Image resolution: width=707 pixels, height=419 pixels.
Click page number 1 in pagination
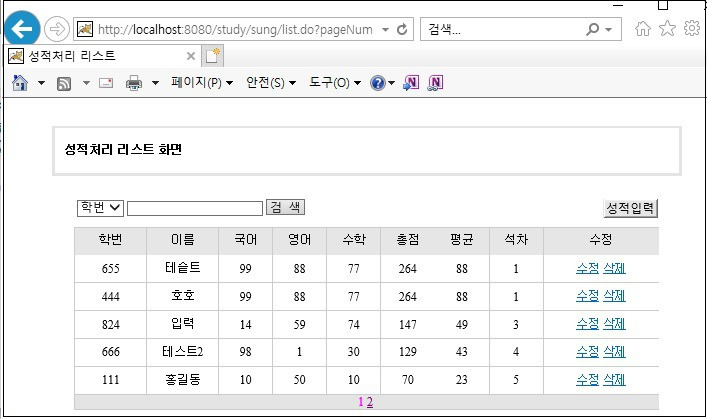pyautogui.click(x=361, y=402)
